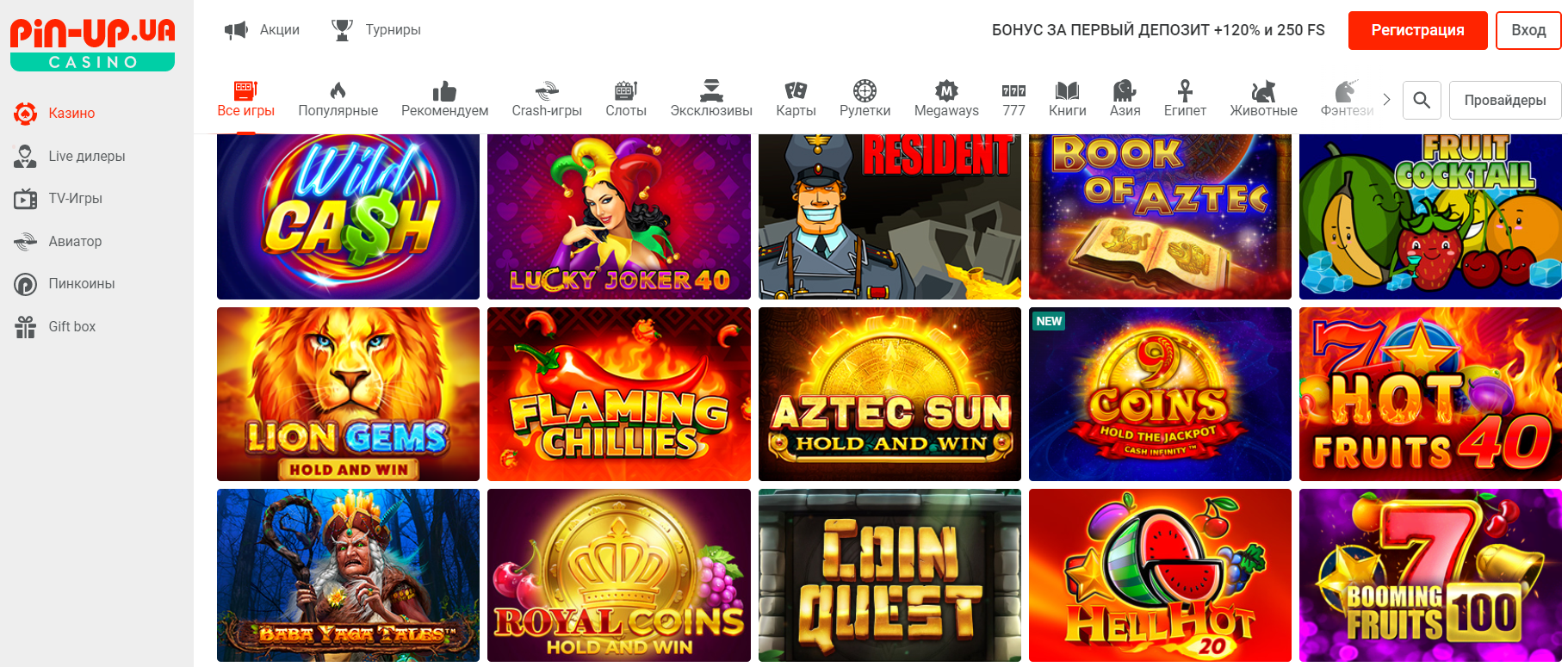Open the Megaways games category
The width and height of the screenshot is (1568, 667).
coord(945,100)
